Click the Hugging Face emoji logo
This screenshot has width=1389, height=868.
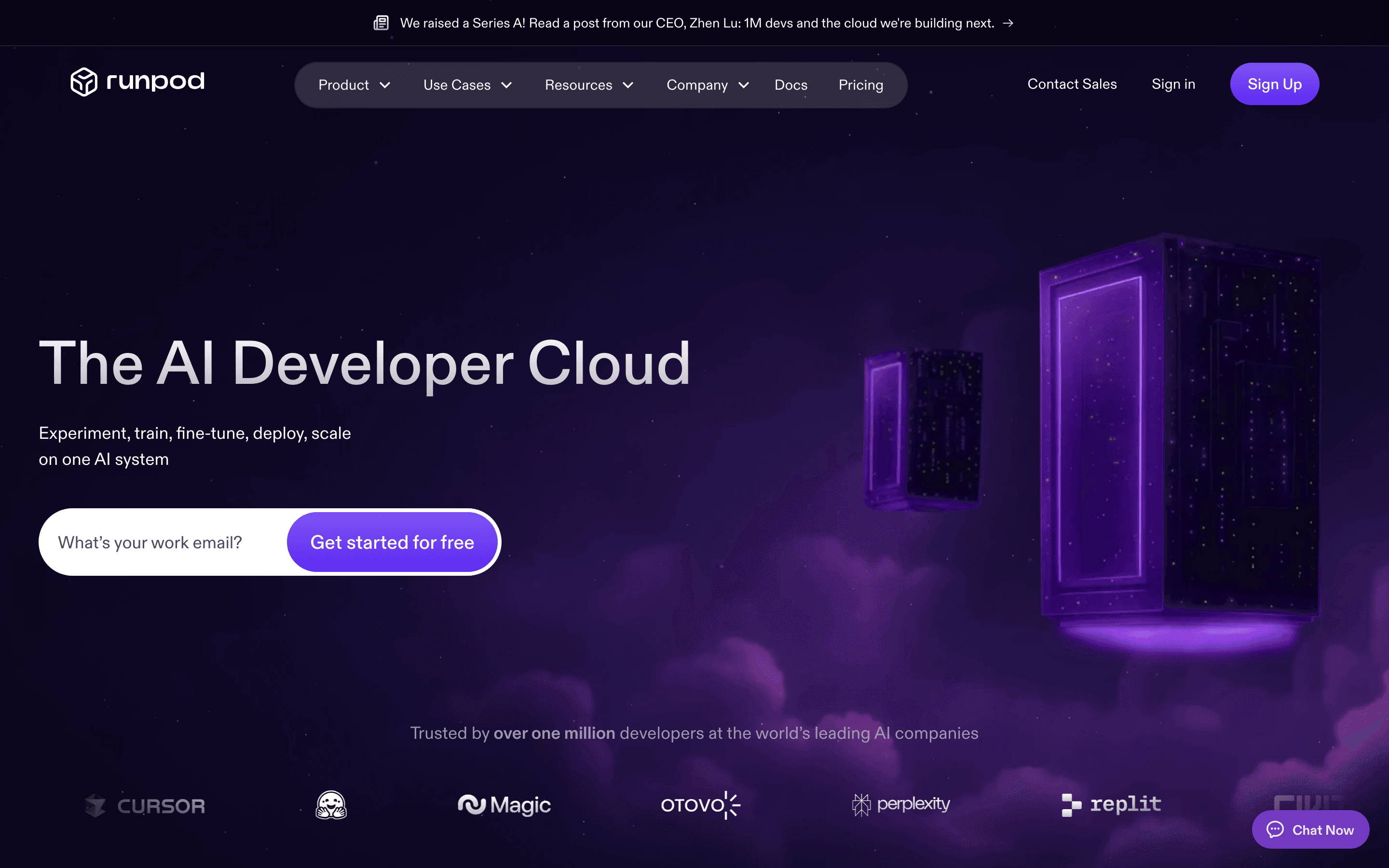331,804
